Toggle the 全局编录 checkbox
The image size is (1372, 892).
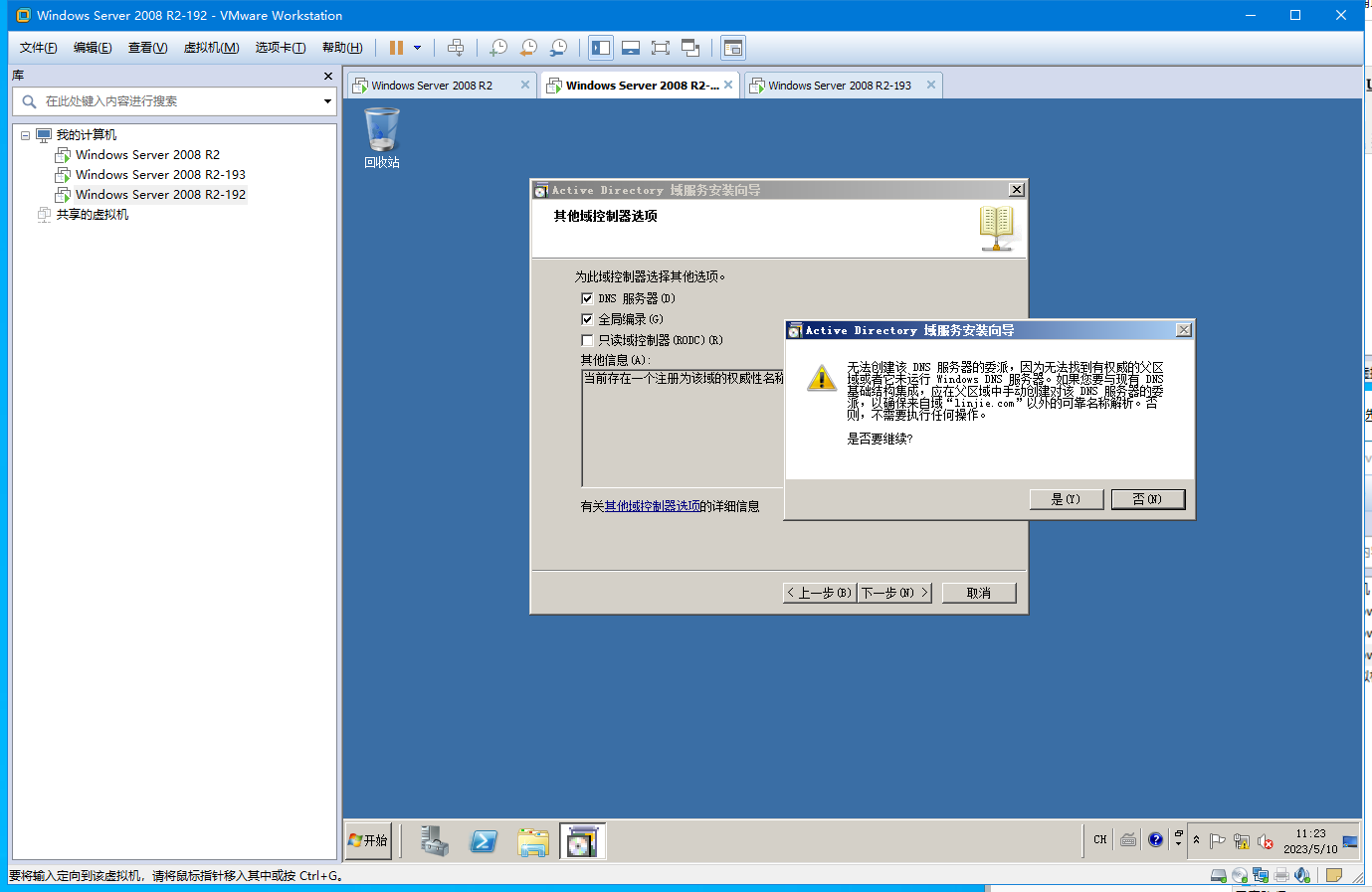coord(587,319)
